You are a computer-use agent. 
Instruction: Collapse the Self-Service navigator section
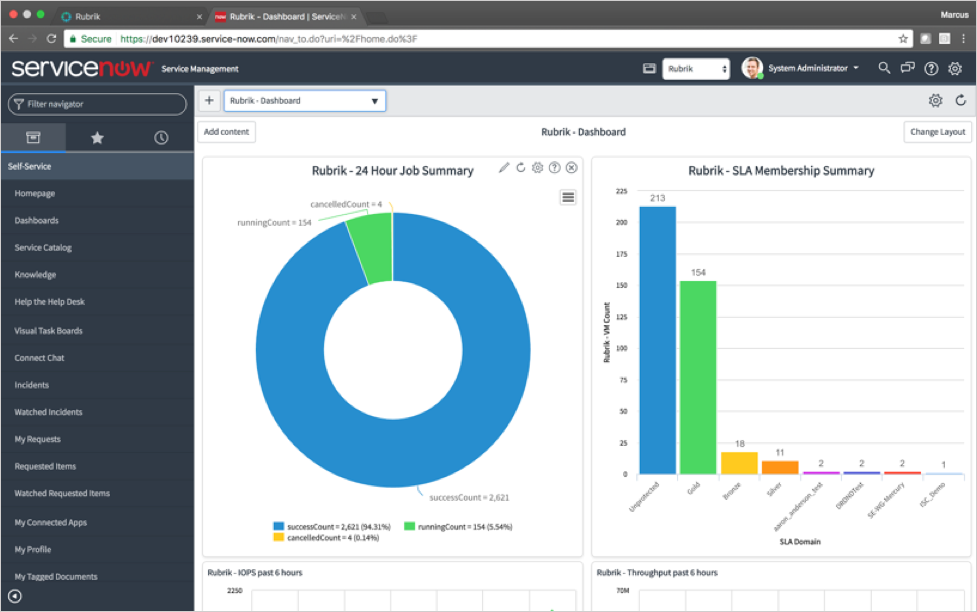97,166
